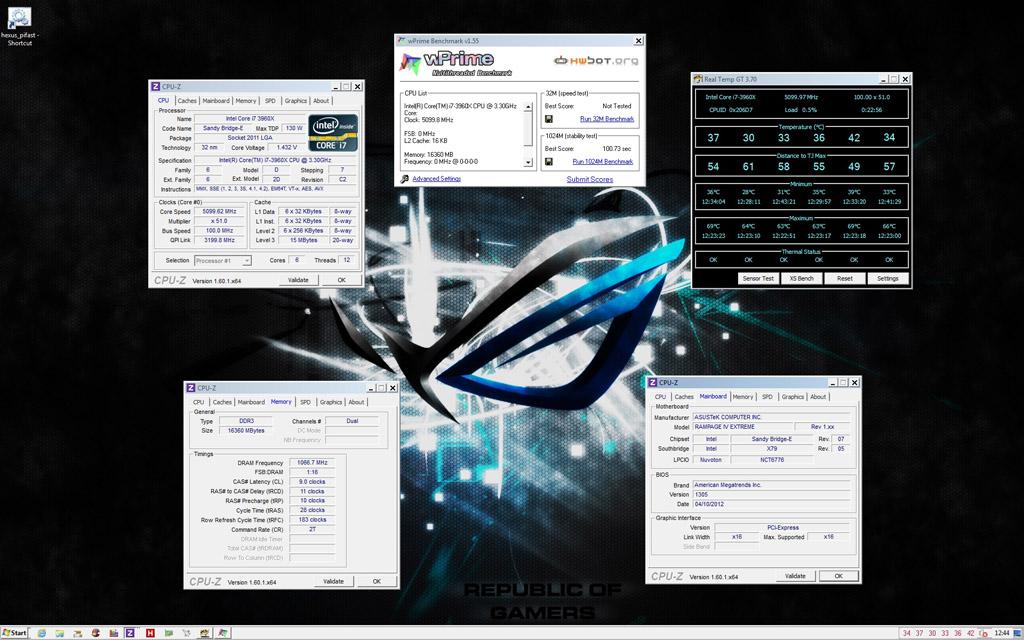Click OK in the CPU-Z Memory window
The height and width of the screenshot is (640, 1024).
[x=377, y=581]
